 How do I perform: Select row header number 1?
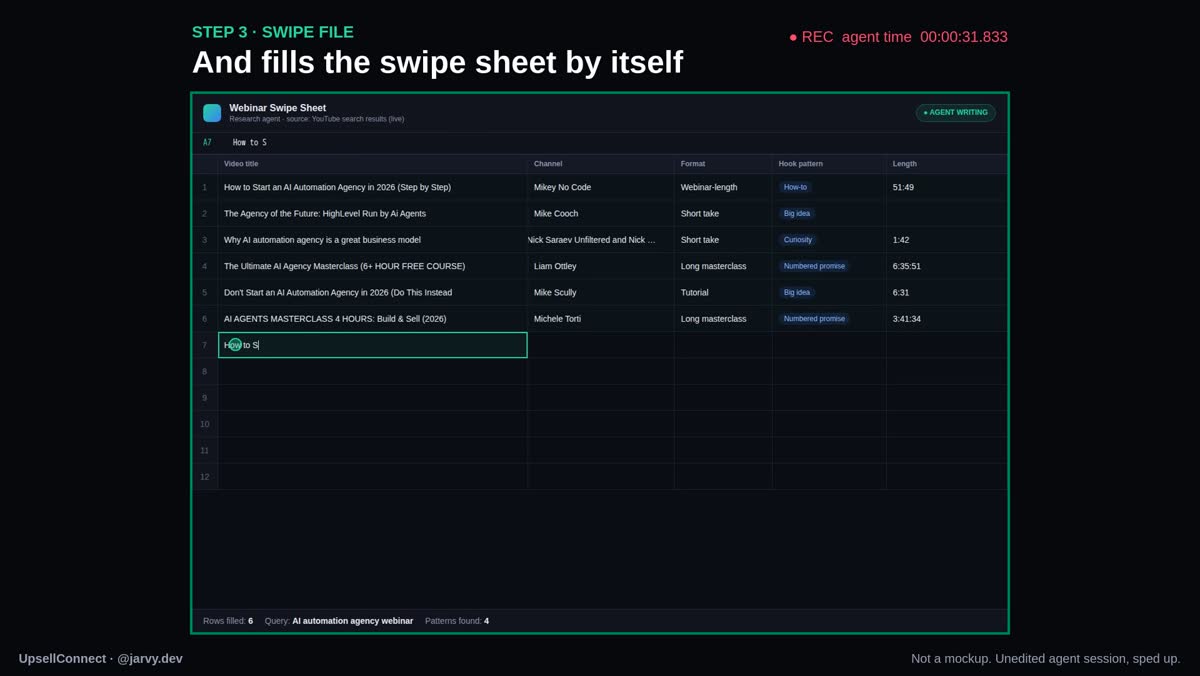(205, 187)
